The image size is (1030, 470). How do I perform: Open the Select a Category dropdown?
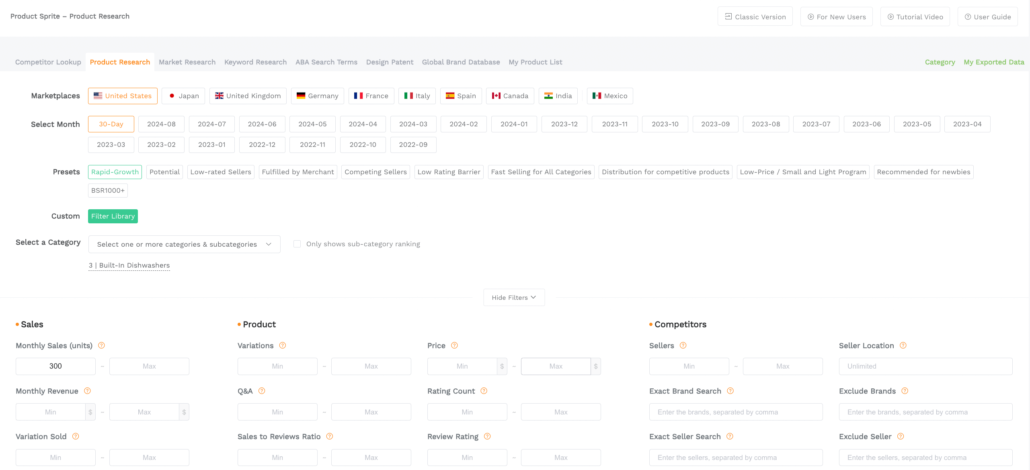184,244
